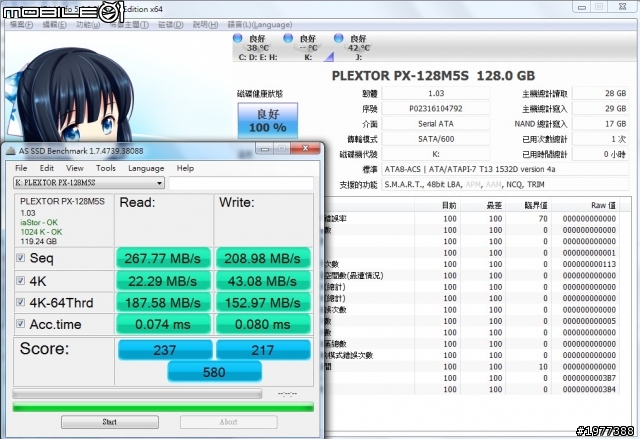Click raw value 000000000384
Image resolution: width=640 pixels, height=439 pixels.
coord(589,389)
